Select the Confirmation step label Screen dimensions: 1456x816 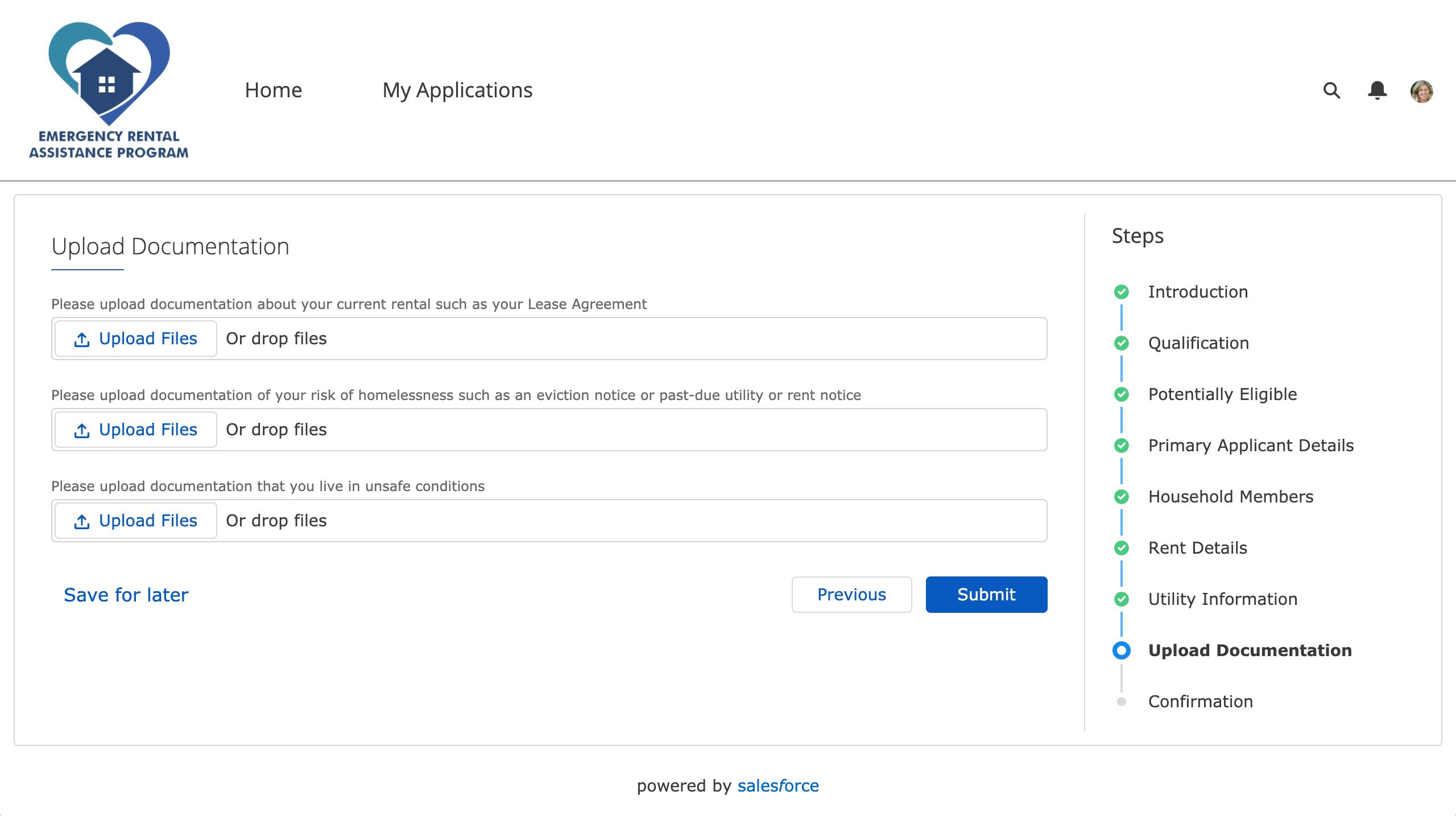pos(1200,702)
